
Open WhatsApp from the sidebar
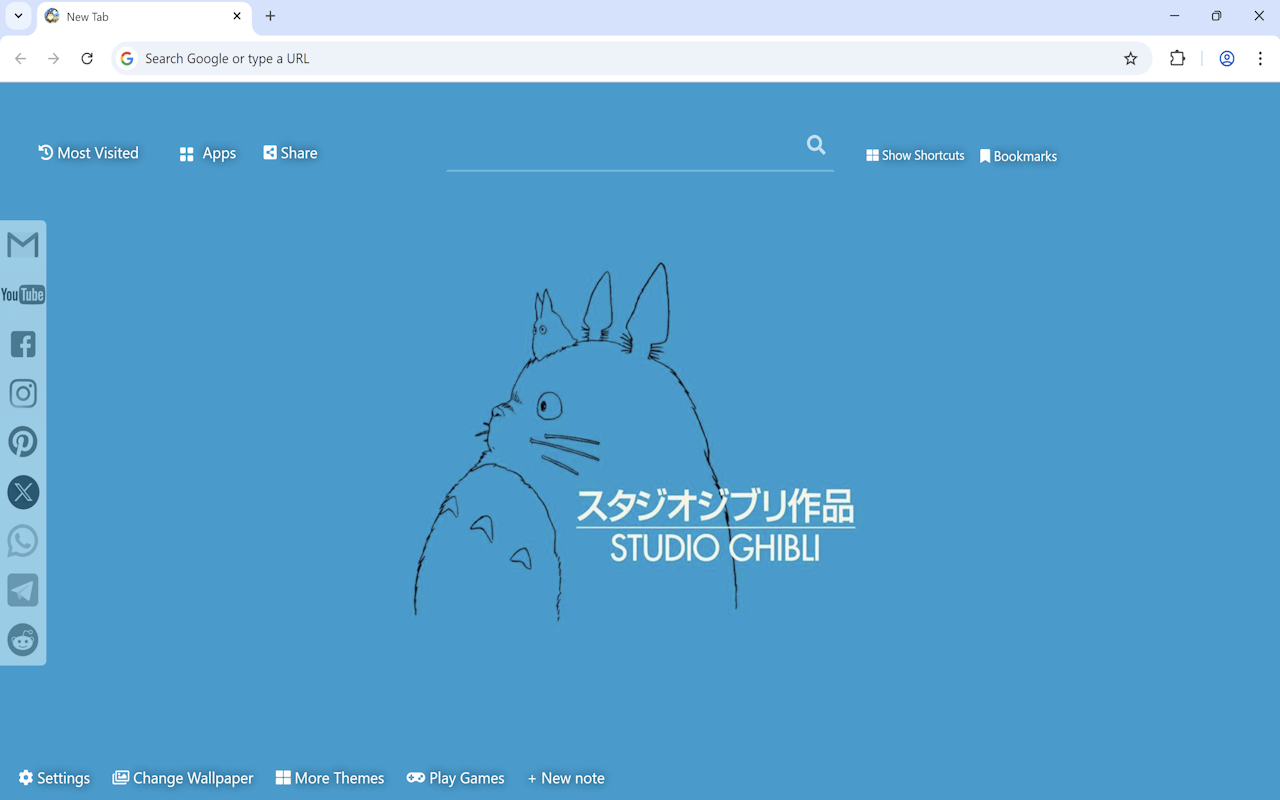[22, 541]
